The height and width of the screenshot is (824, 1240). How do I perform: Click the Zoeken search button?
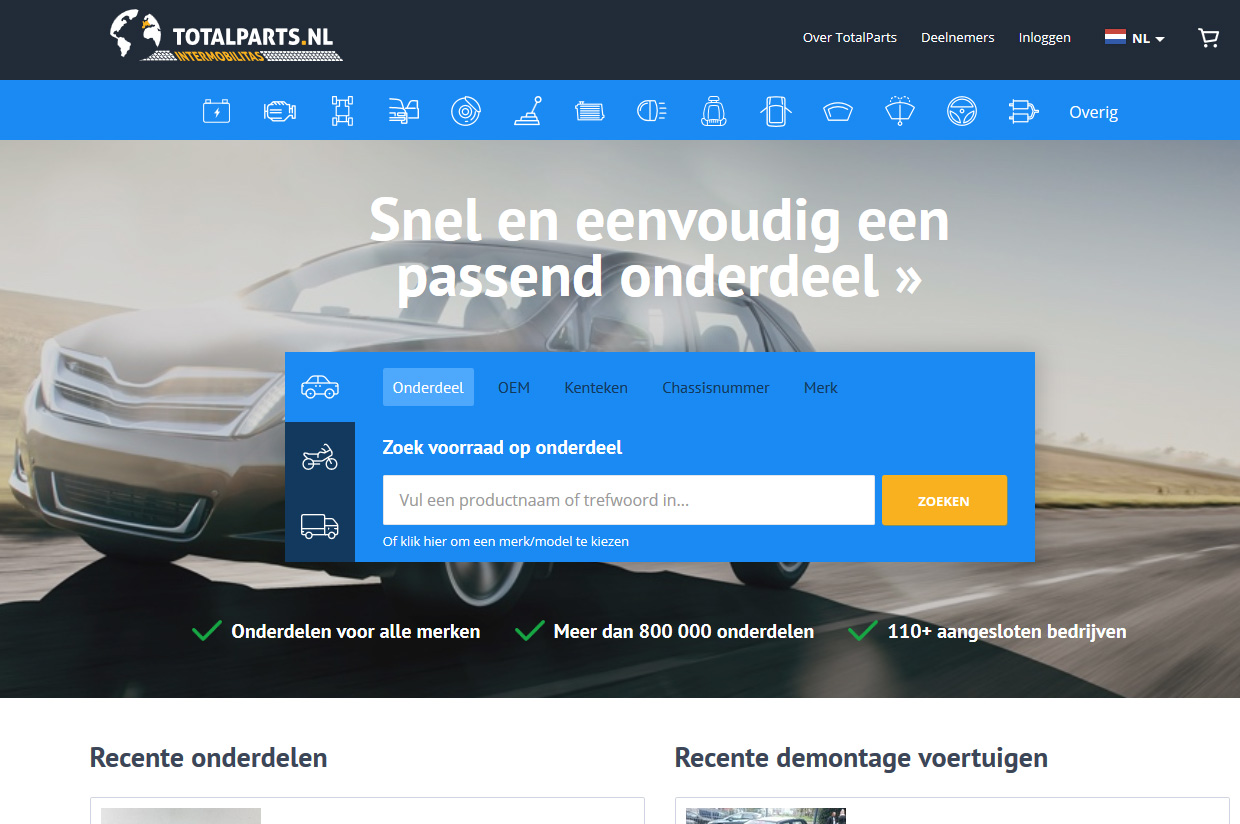[944, 500]
